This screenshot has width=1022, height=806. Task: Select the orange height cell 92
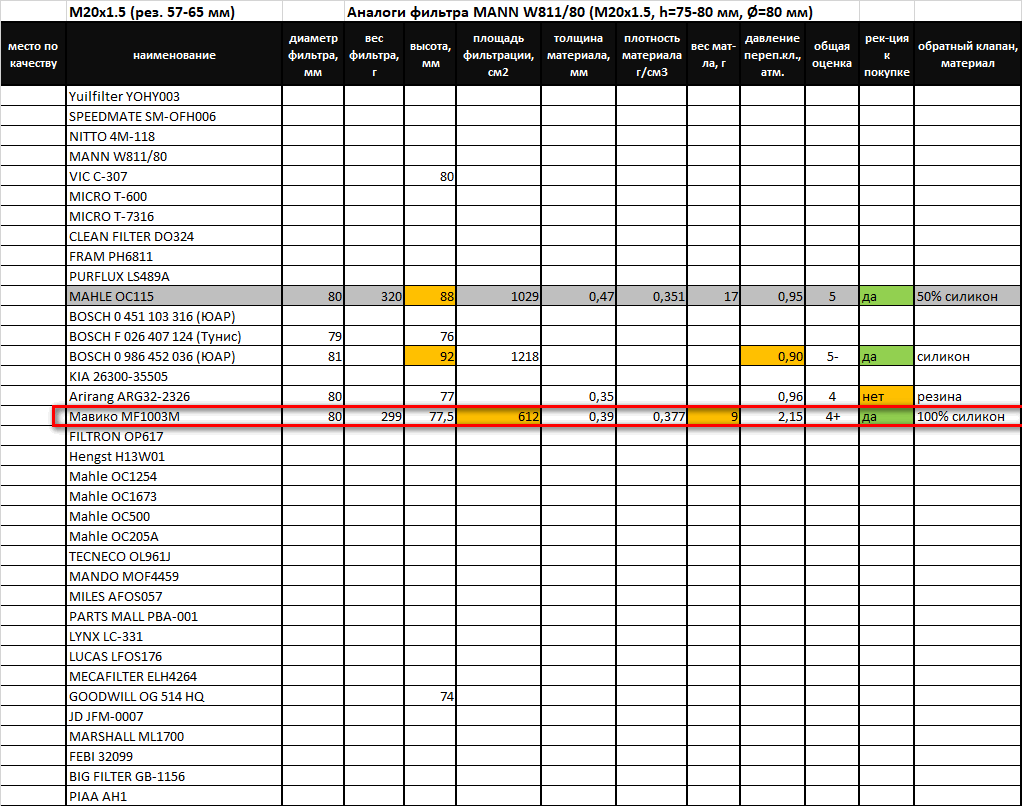[x=430, y=356]
